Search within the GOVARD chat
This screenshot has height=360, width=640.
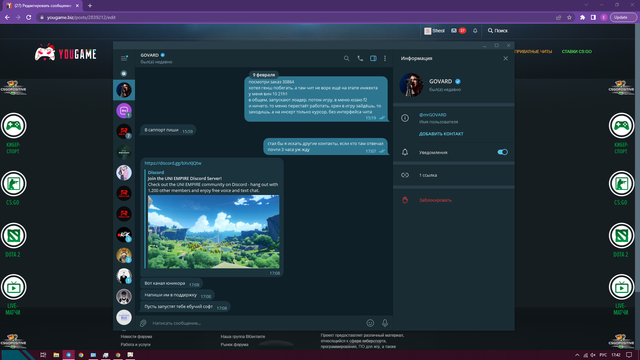point(347,58)
